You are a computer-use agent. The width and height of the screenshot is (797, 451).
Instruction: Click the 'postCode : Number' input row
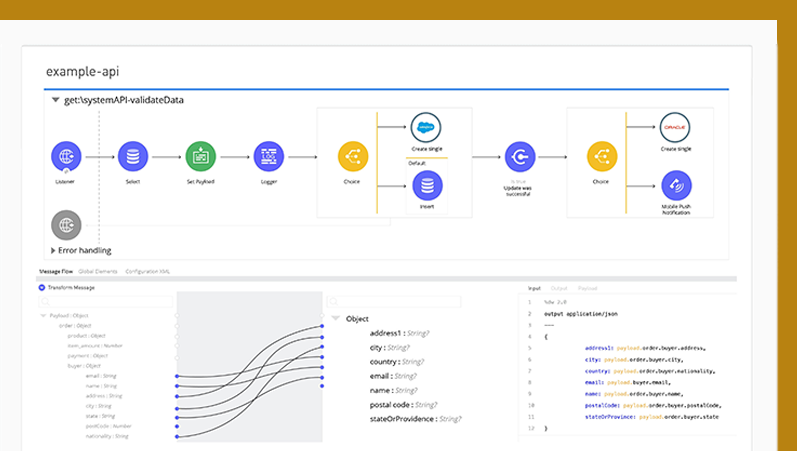[108, 426]
